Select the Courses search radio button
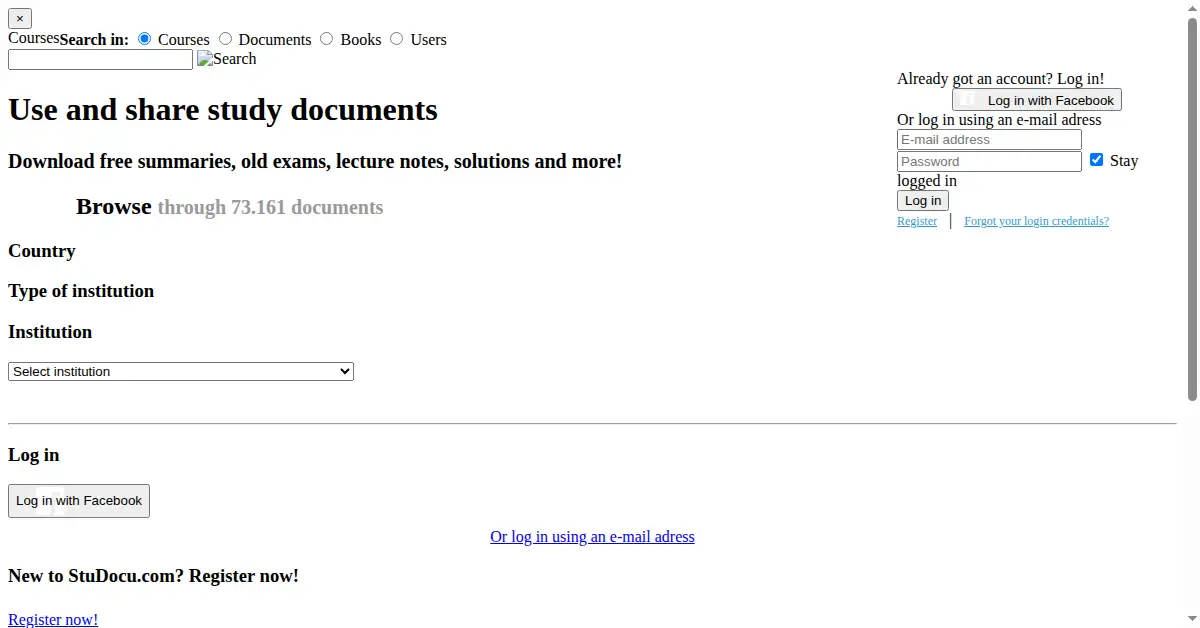1200x628 pixels. (x=145, y=39)
